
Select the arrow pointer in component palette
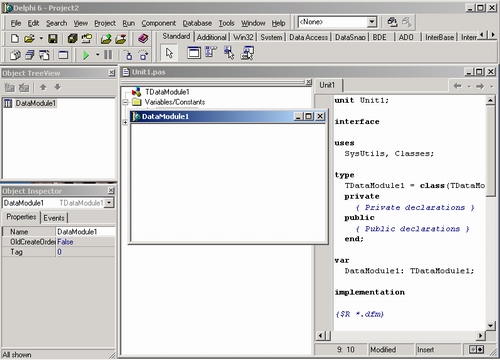tap(169, 53)
